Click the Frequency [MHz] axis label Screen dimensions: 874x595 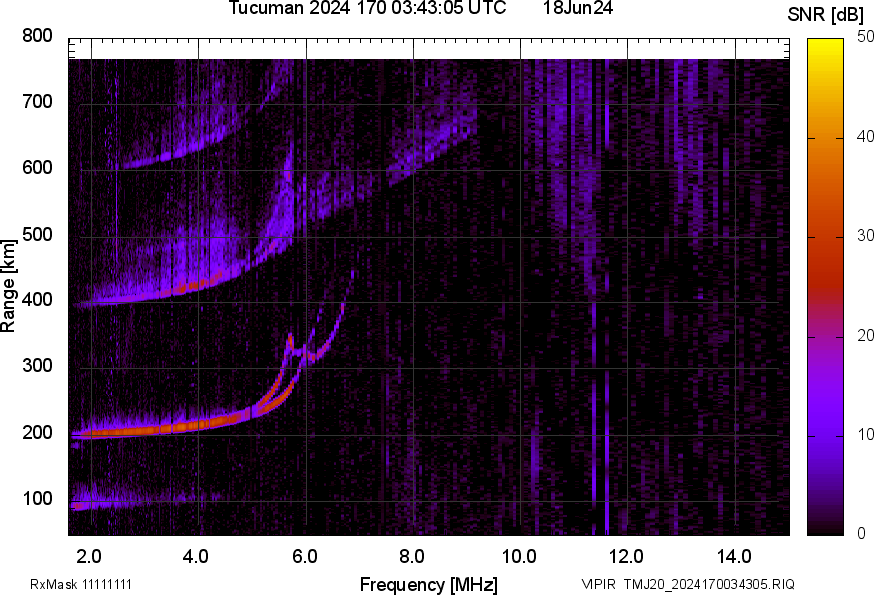click(x=428, y=584)
